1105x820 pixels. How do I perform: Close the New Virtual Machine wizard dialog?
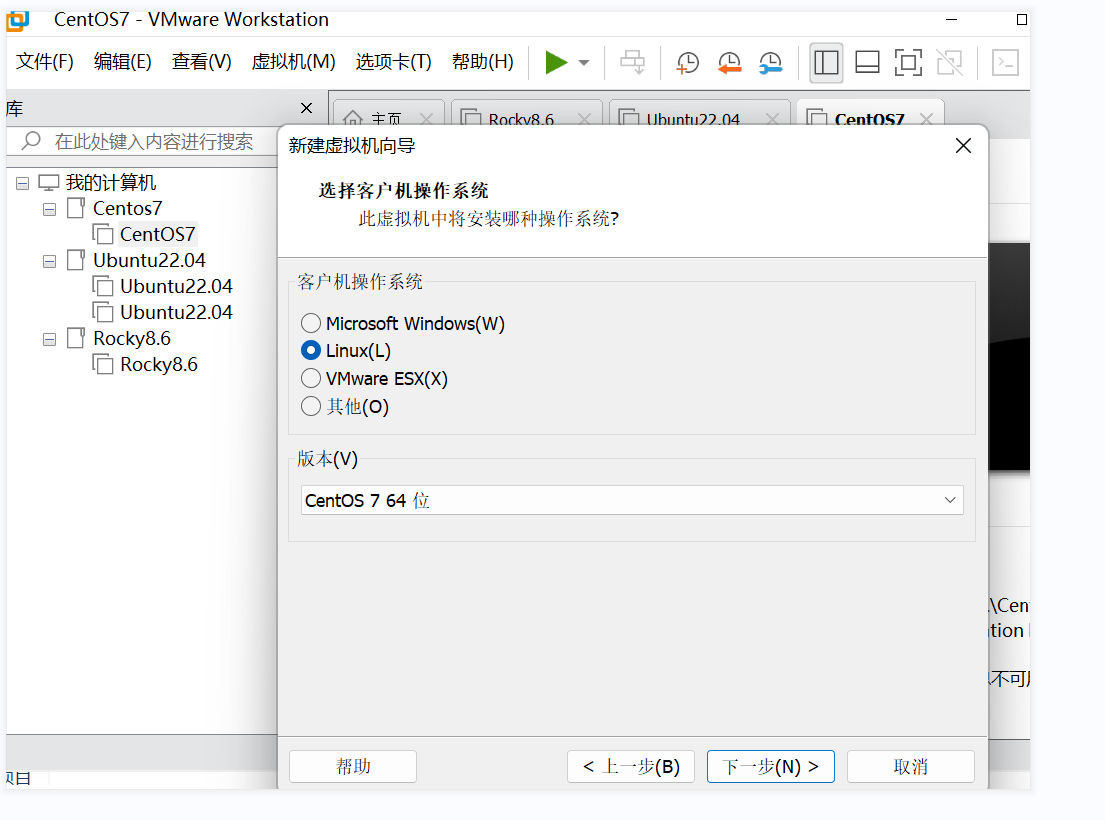(x=963, y=146)
